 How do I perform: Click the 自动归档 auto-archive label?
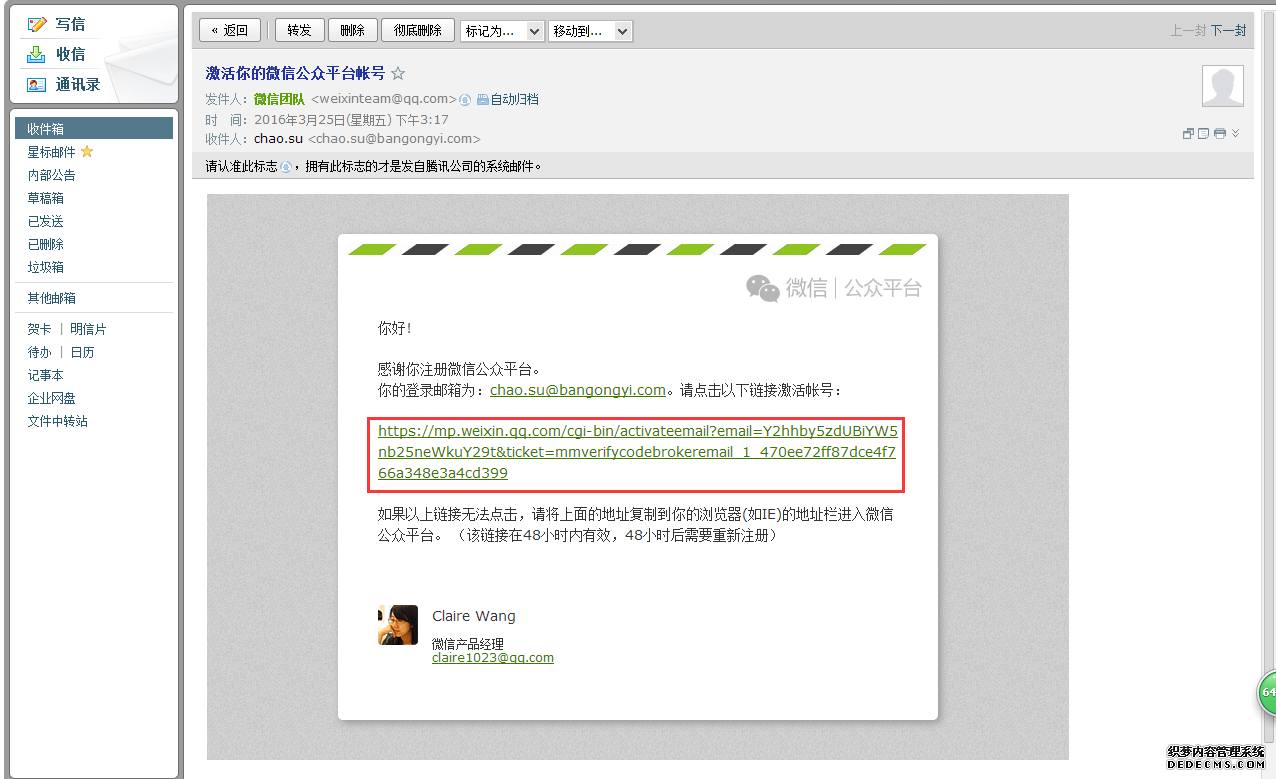click(515, 99)
